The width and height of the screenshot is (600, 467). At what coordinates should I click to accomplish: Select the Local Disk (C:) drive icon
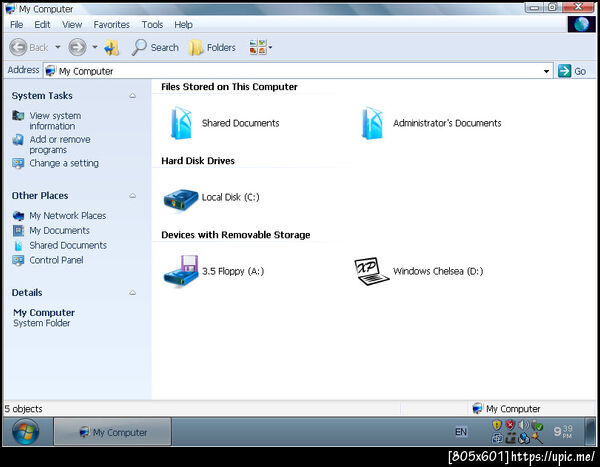tap(181, 199)
